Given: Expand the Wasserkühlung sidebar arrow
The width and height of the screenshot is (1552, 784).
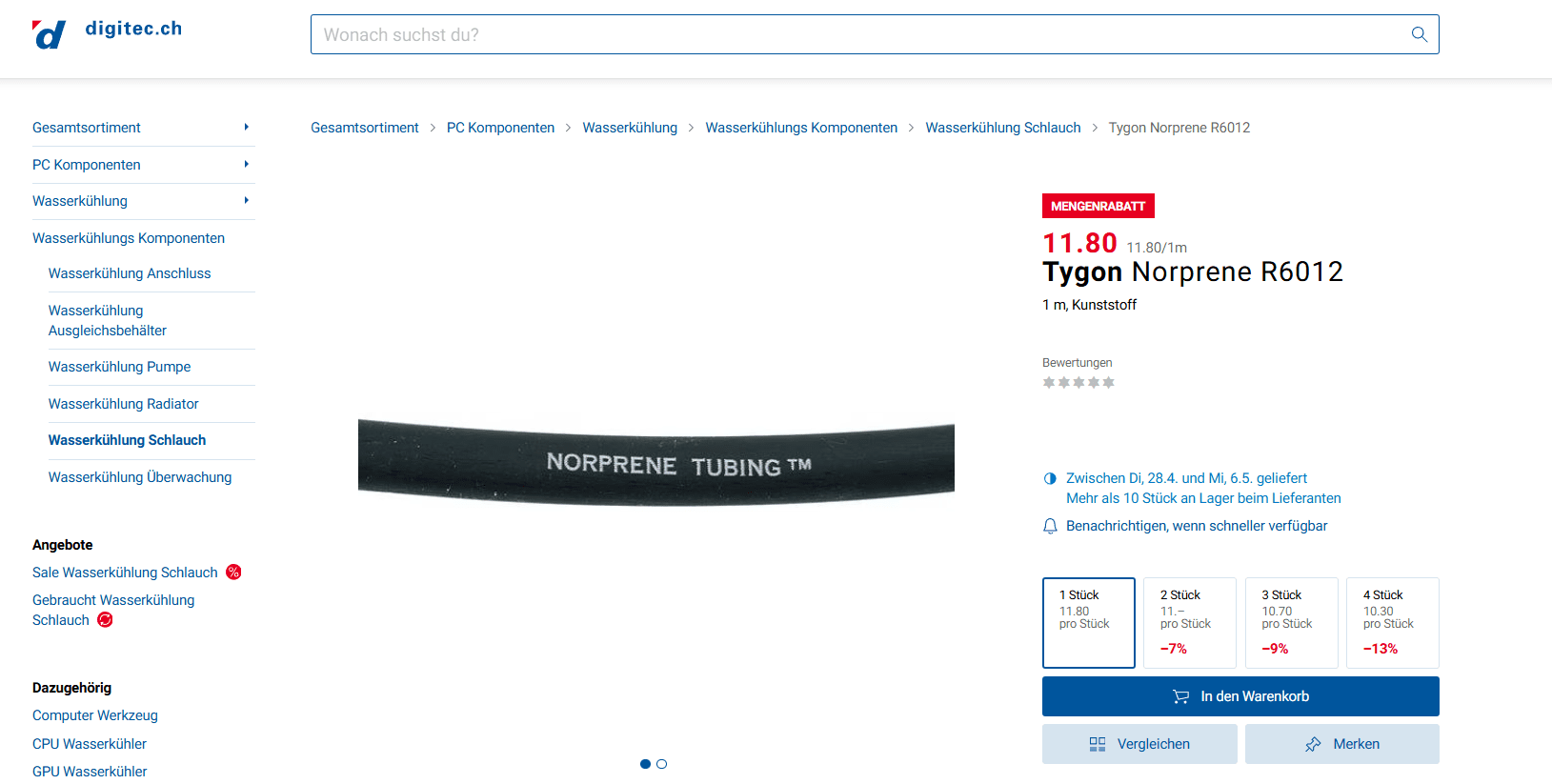Looking at the screenshot, I should 246,200.
